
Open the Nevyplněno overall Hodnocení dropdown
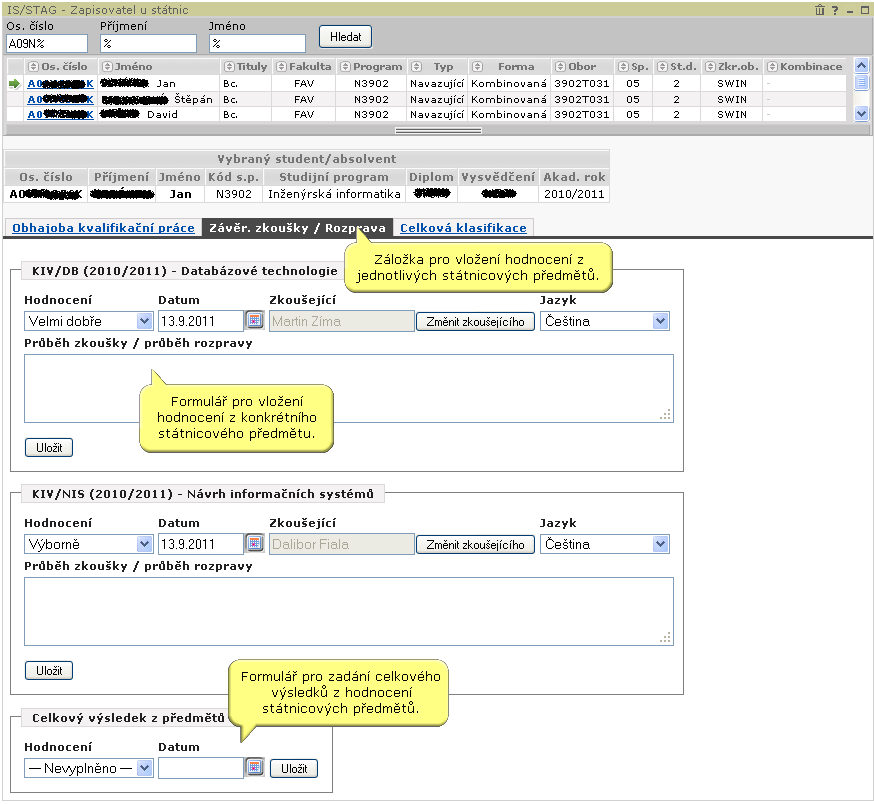[89, 768]
